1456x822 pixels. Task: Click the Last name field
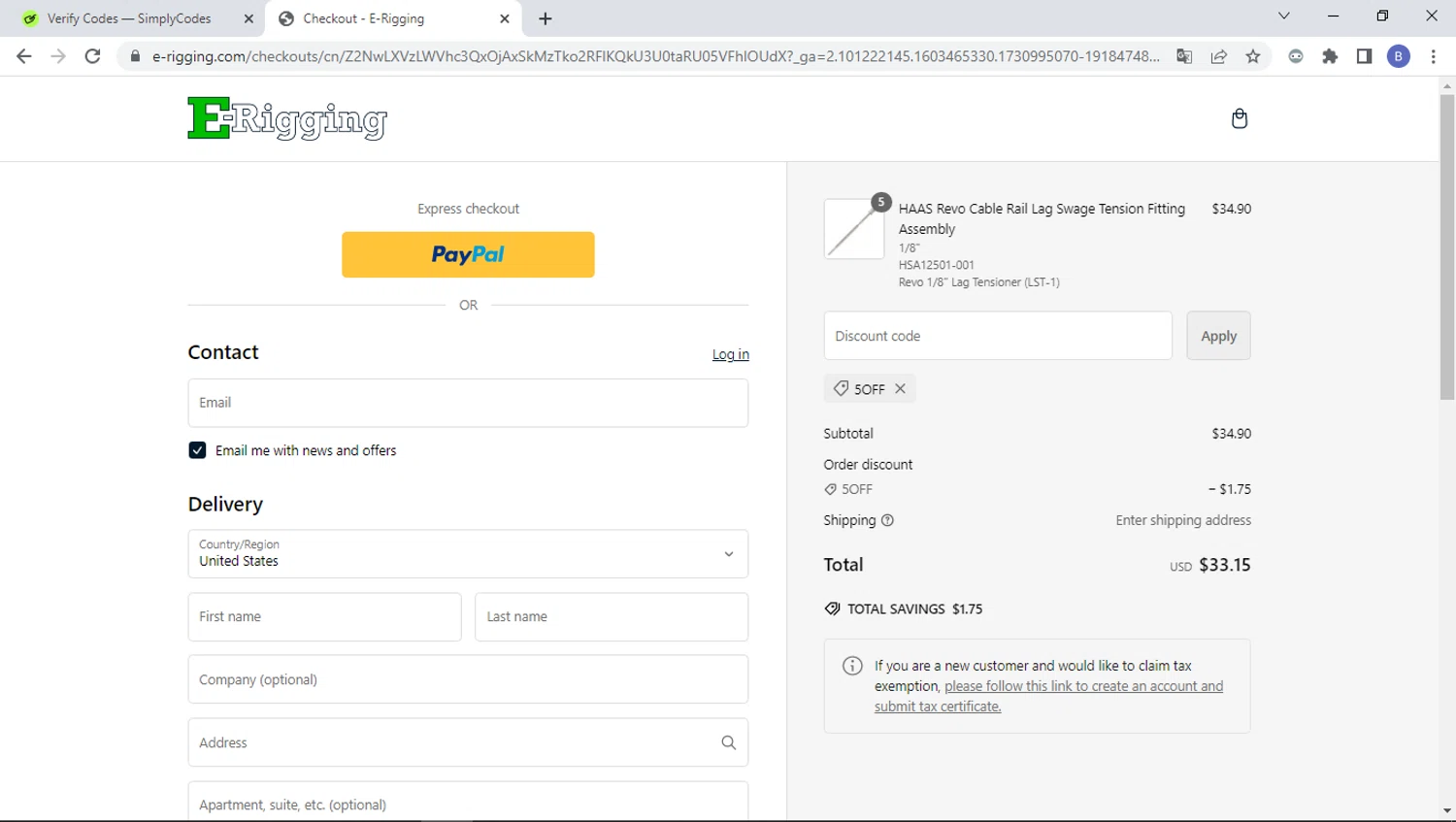click(612, 616)
